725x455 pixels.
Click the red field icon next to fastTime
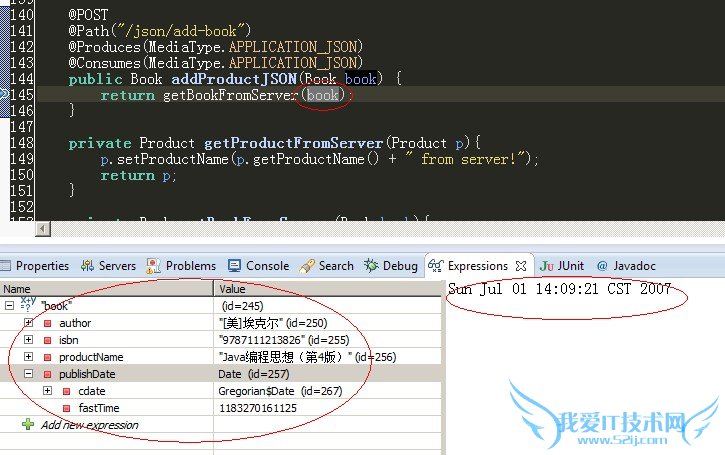click(x=67, y=408)
